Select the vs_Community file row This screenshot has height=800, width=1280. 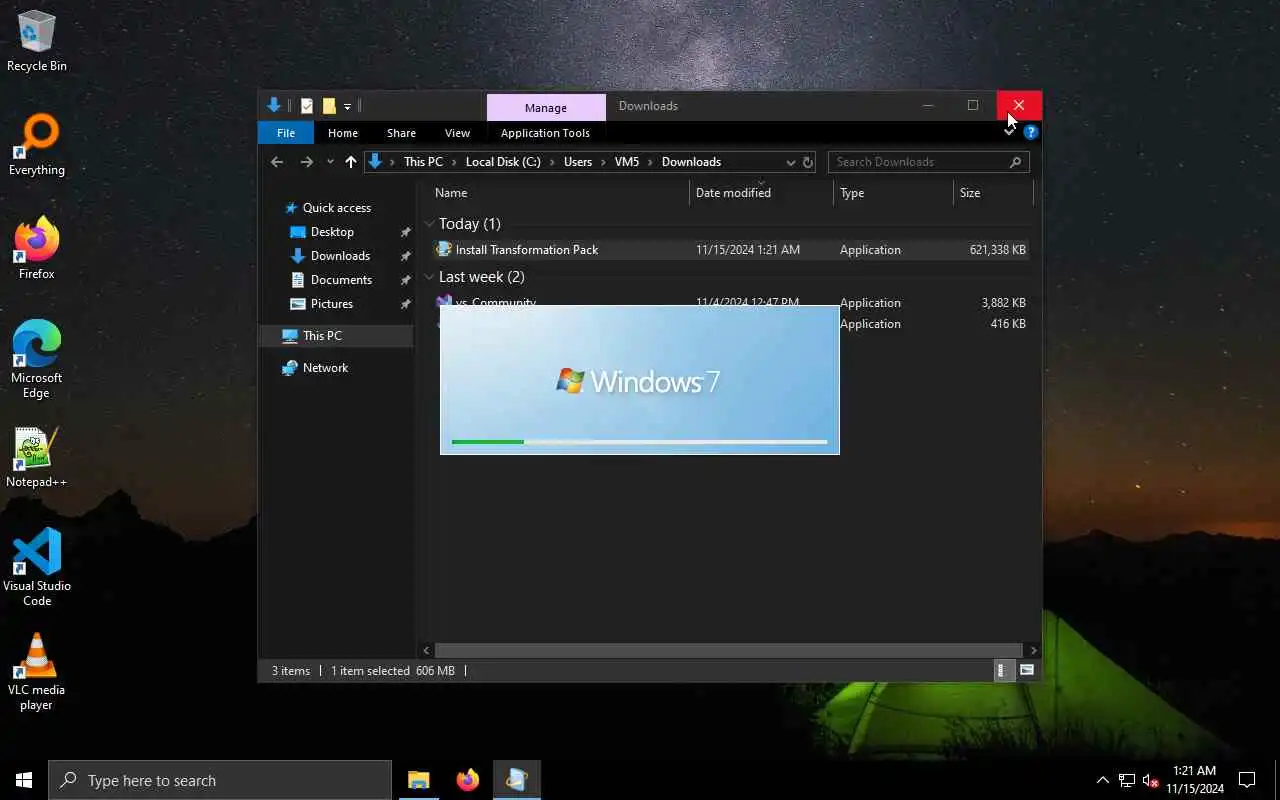coord(729,302)
